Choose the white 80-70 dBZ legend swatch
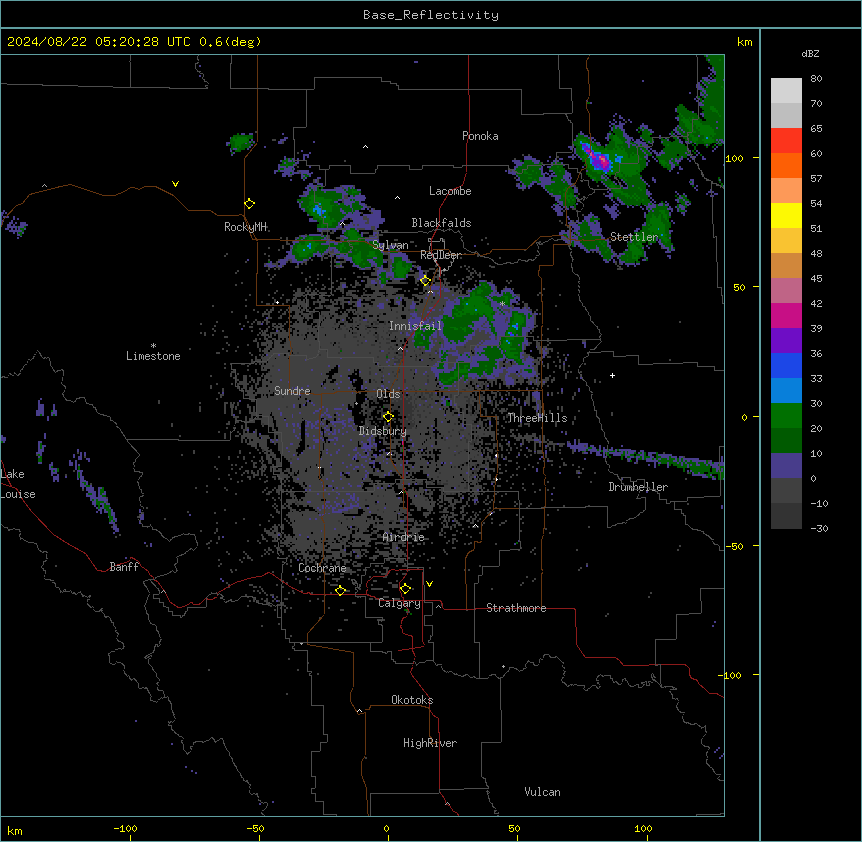862x842 pixels. 786,91
